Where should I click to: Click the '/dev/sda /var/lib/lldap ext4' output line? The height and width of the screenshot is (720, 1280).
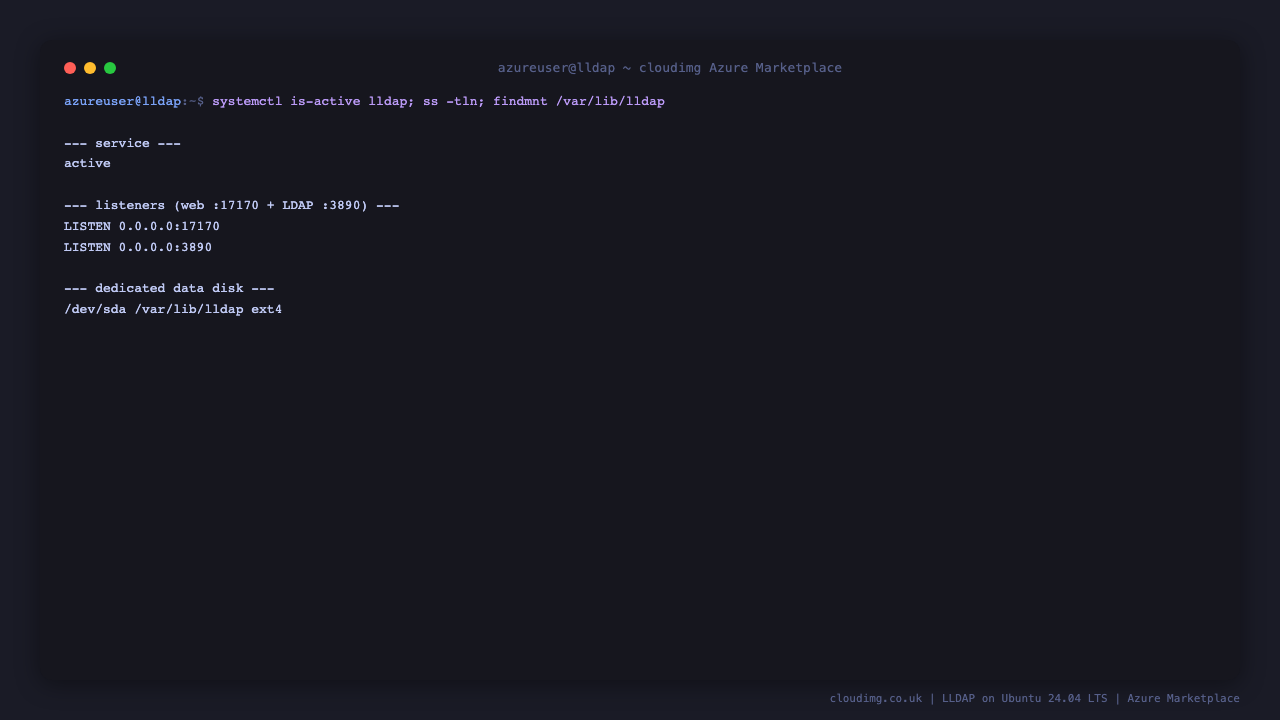pos(173,310)
